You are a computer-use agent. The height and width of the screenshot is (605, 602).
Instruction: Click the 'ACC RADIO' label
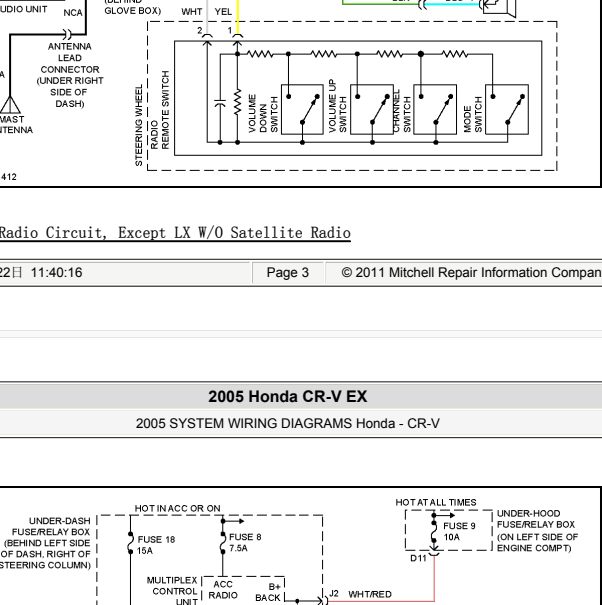223,590
